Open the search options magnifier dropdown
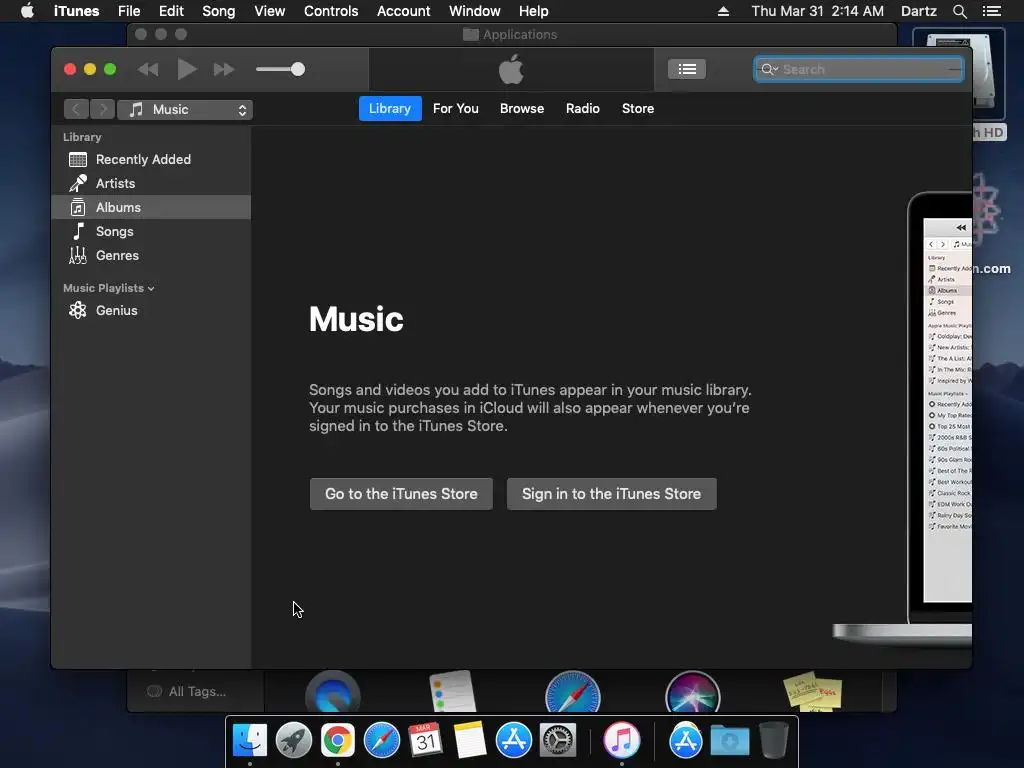 (769, 69)
